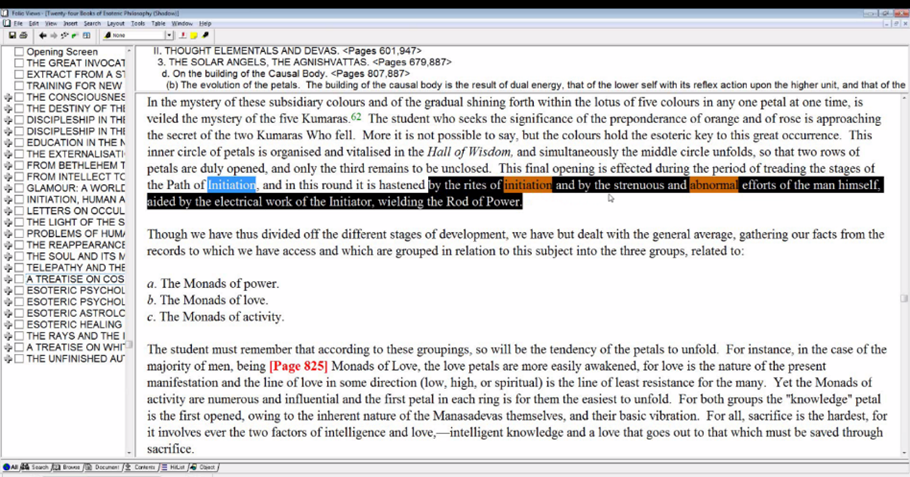Viewport: 910px width, 477px height.
Task: Open the Layout menu
Action: (x=115, y=24)
